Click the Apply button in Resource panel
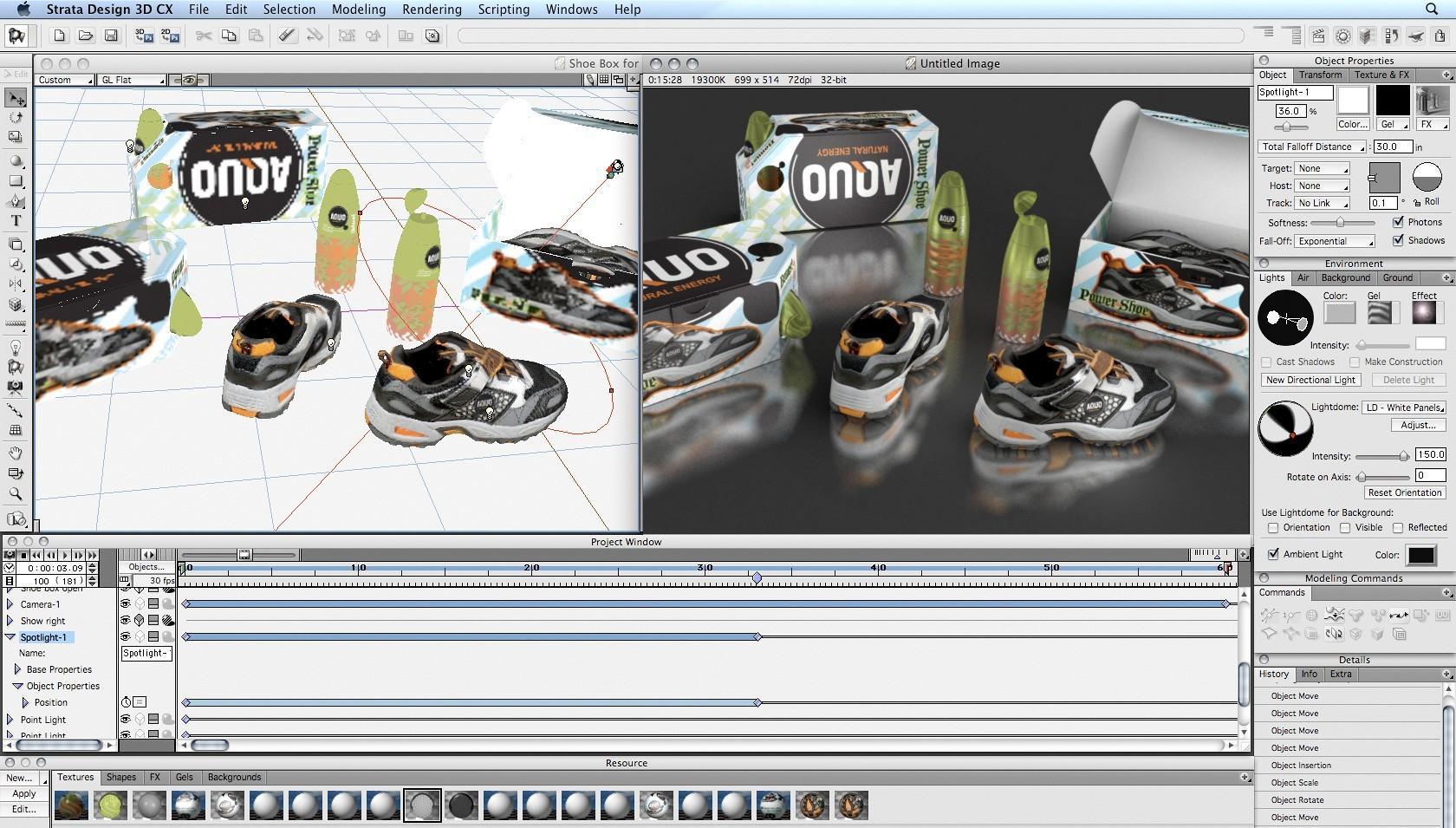Image resolution: width=1456 pixels, height=828 pixels. point(24,793)
